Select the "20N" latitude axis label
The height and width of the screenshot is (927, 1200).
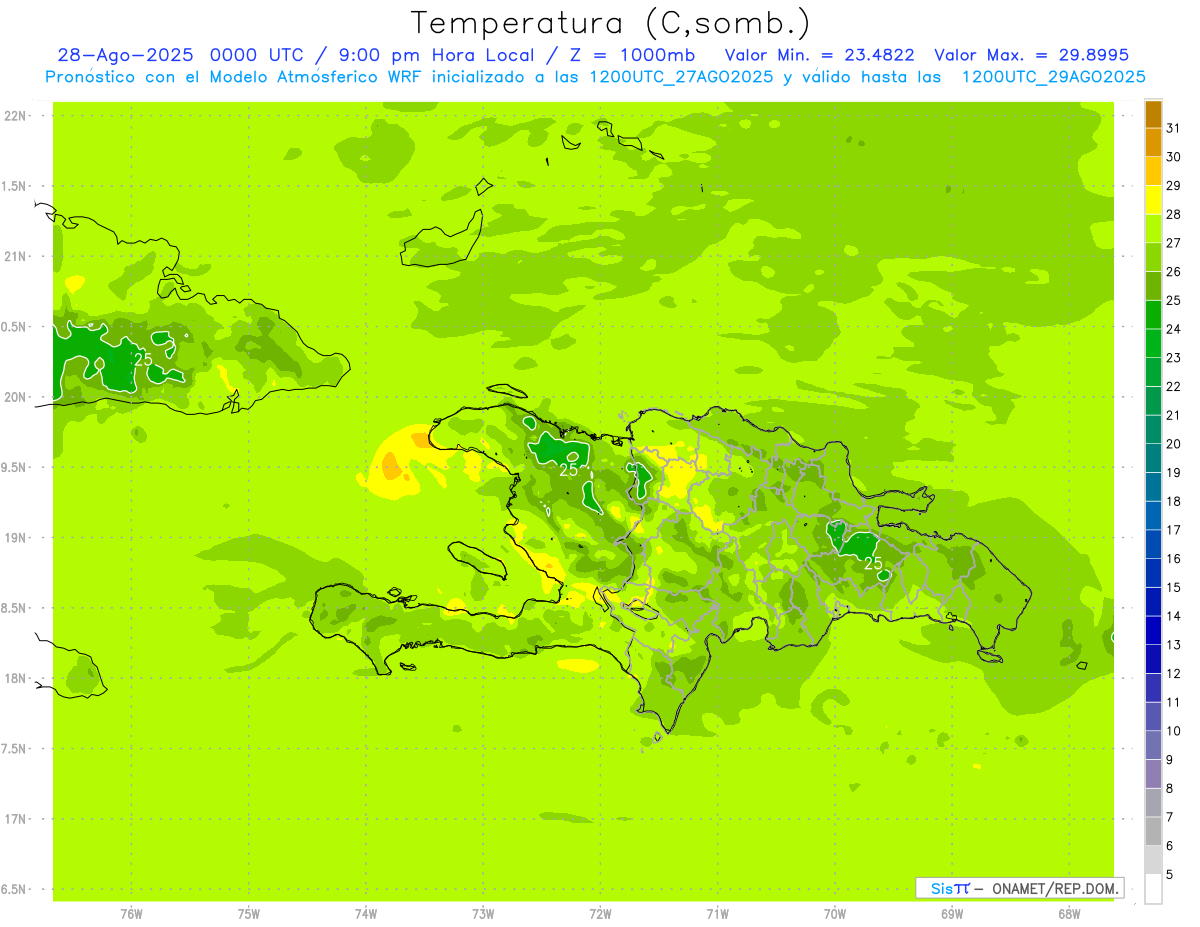(x=17, y=397)
